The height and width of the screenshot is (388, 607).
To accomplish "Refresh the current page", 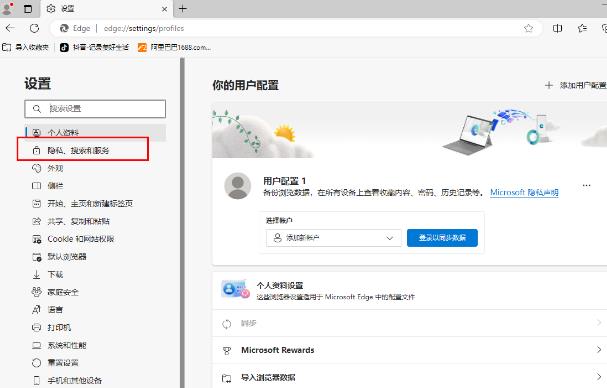I will (x=34, y=28).
